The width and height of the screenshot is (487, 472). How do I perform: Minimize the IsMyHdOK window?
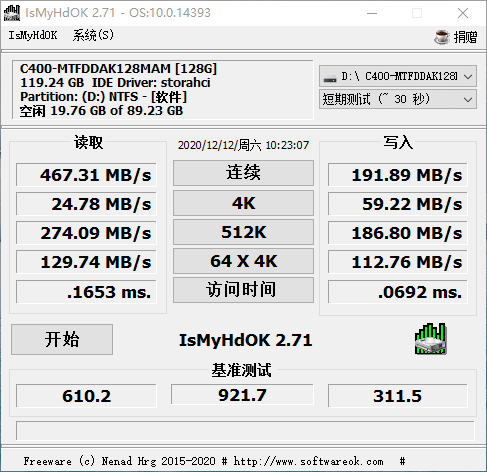click(372, 13)
